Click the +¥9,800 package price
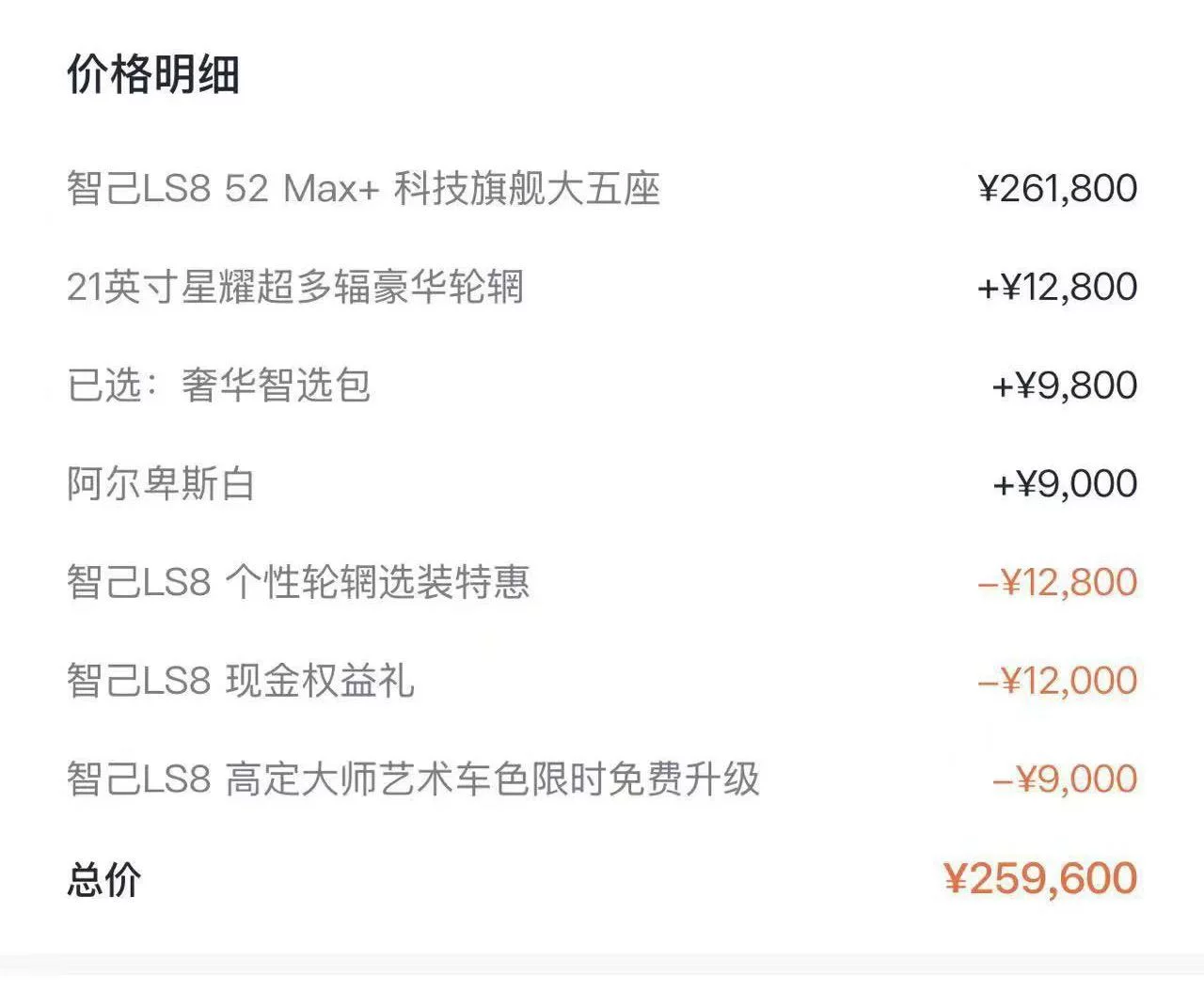Screen dimensions: 1204x1007 pyautogui.click(x=1065, y=385)
